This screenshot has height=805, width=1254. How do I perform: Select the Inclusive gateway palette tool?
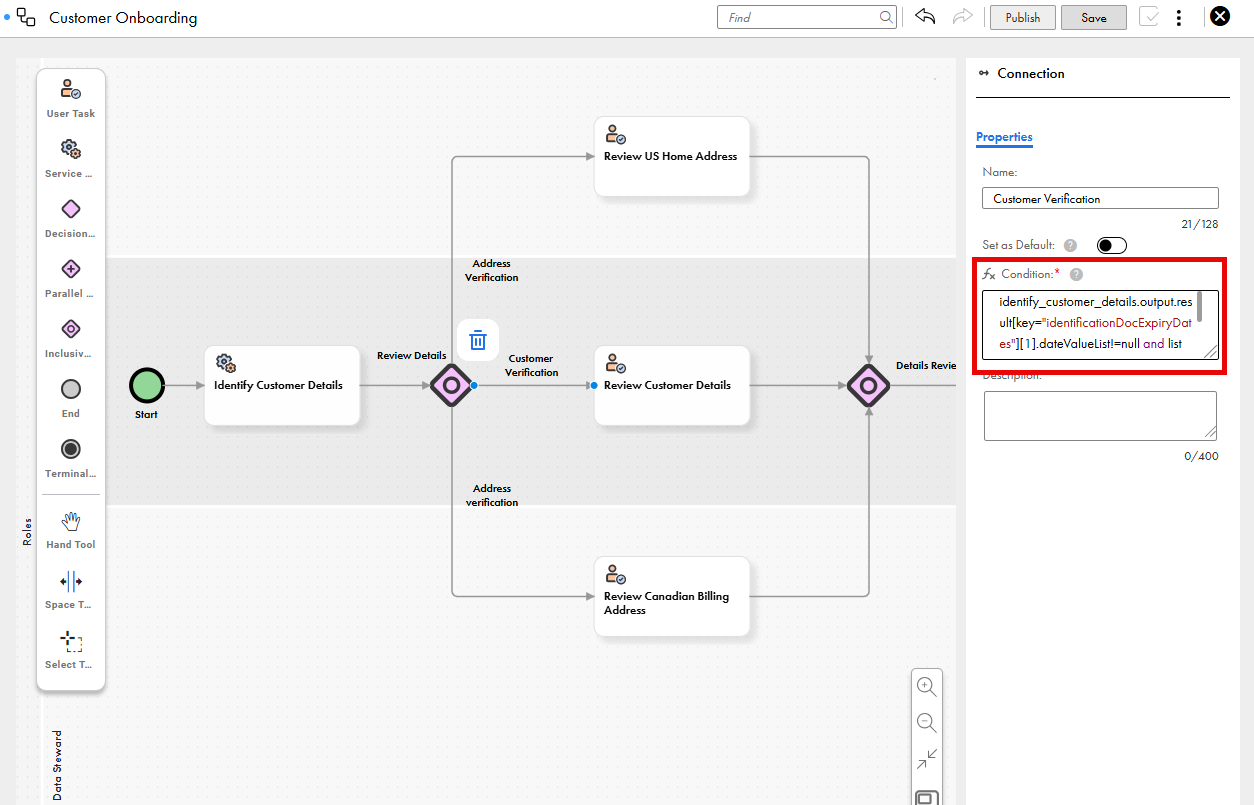pos(70,339)
